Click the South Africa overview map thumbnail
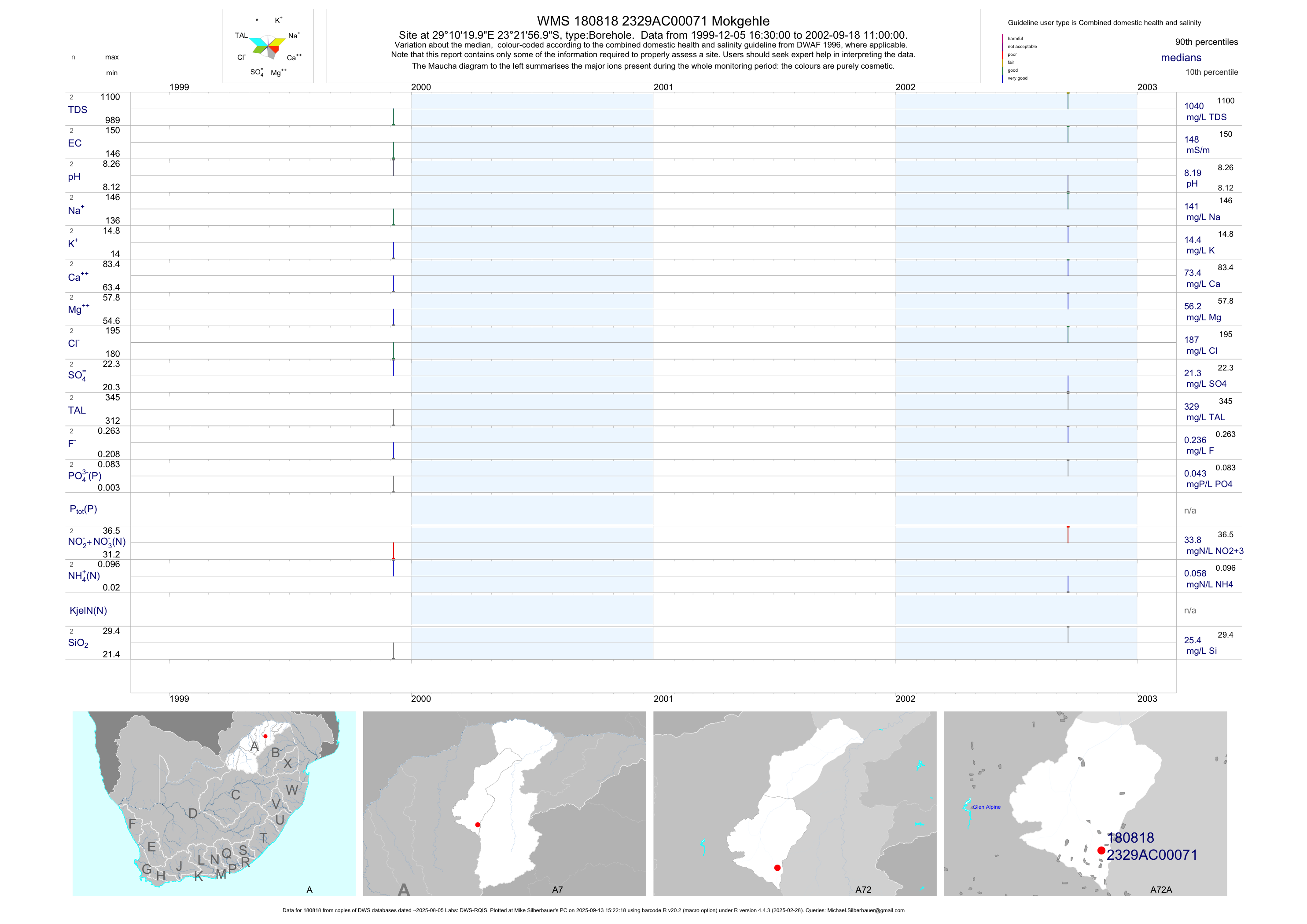Viewport: 1307px width, 924px height. [214, 803]
